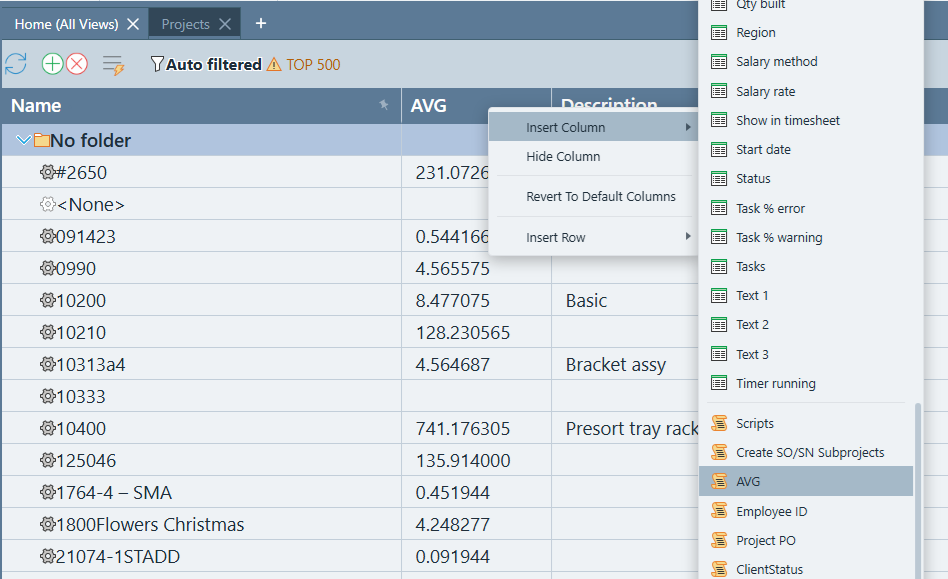This screenshot has width=948, height=579.
Task: Click the refresh icon in toolbar
Action: (x=16, y=64)
